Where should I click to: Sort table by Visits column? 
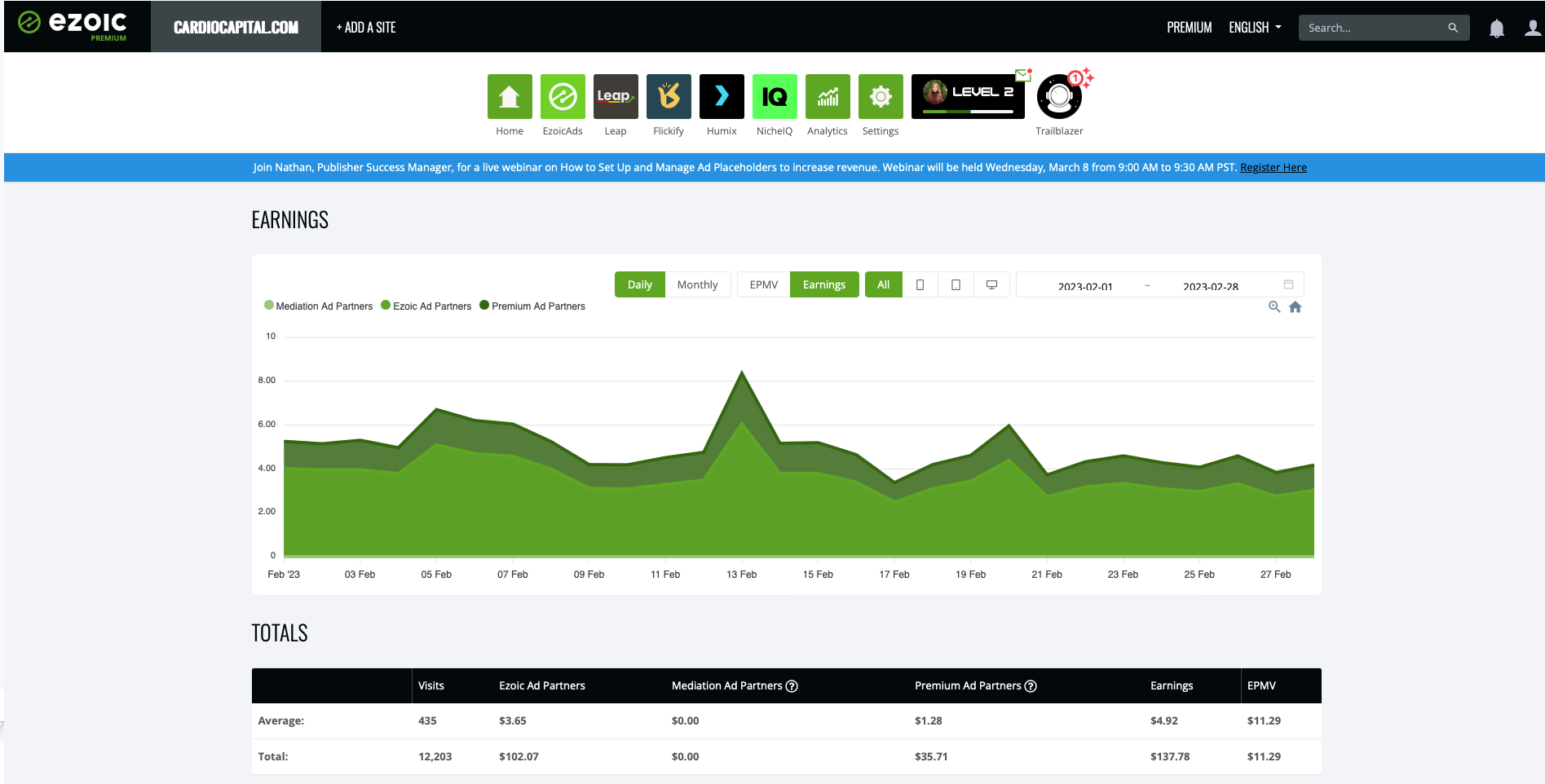[x=431, y=686]
